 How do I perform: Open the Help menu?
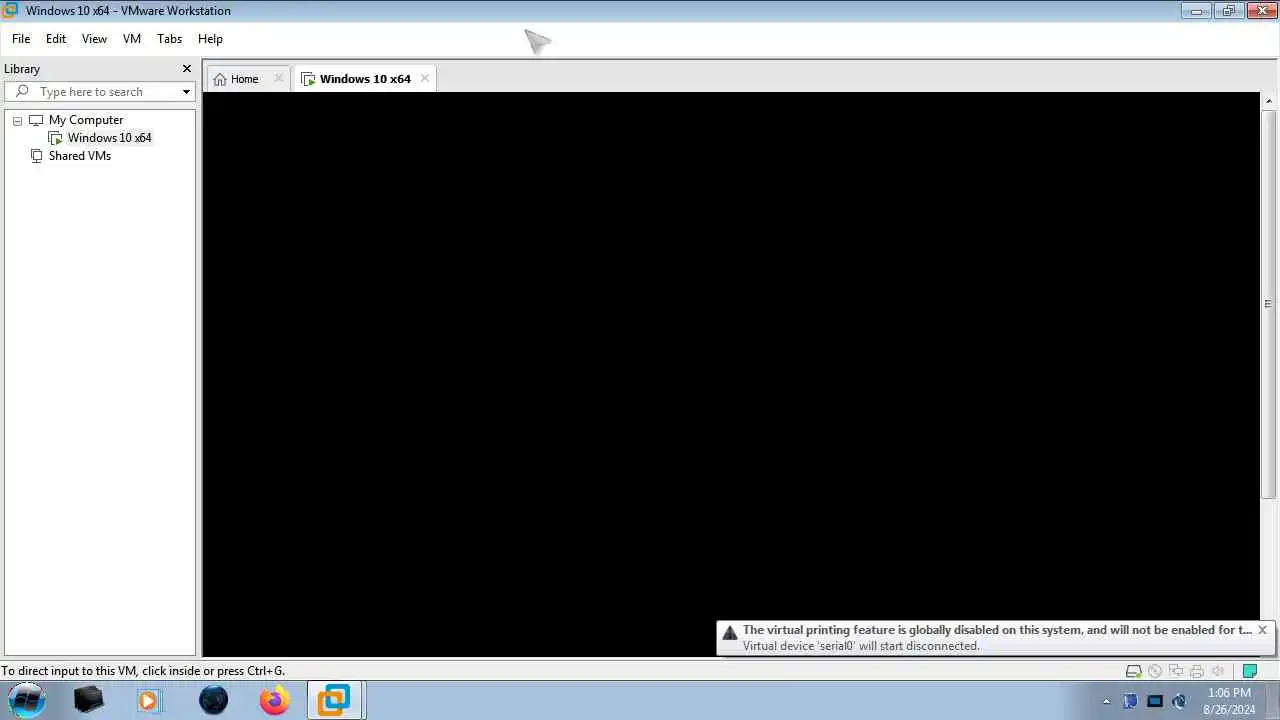(x=210, y=39)
